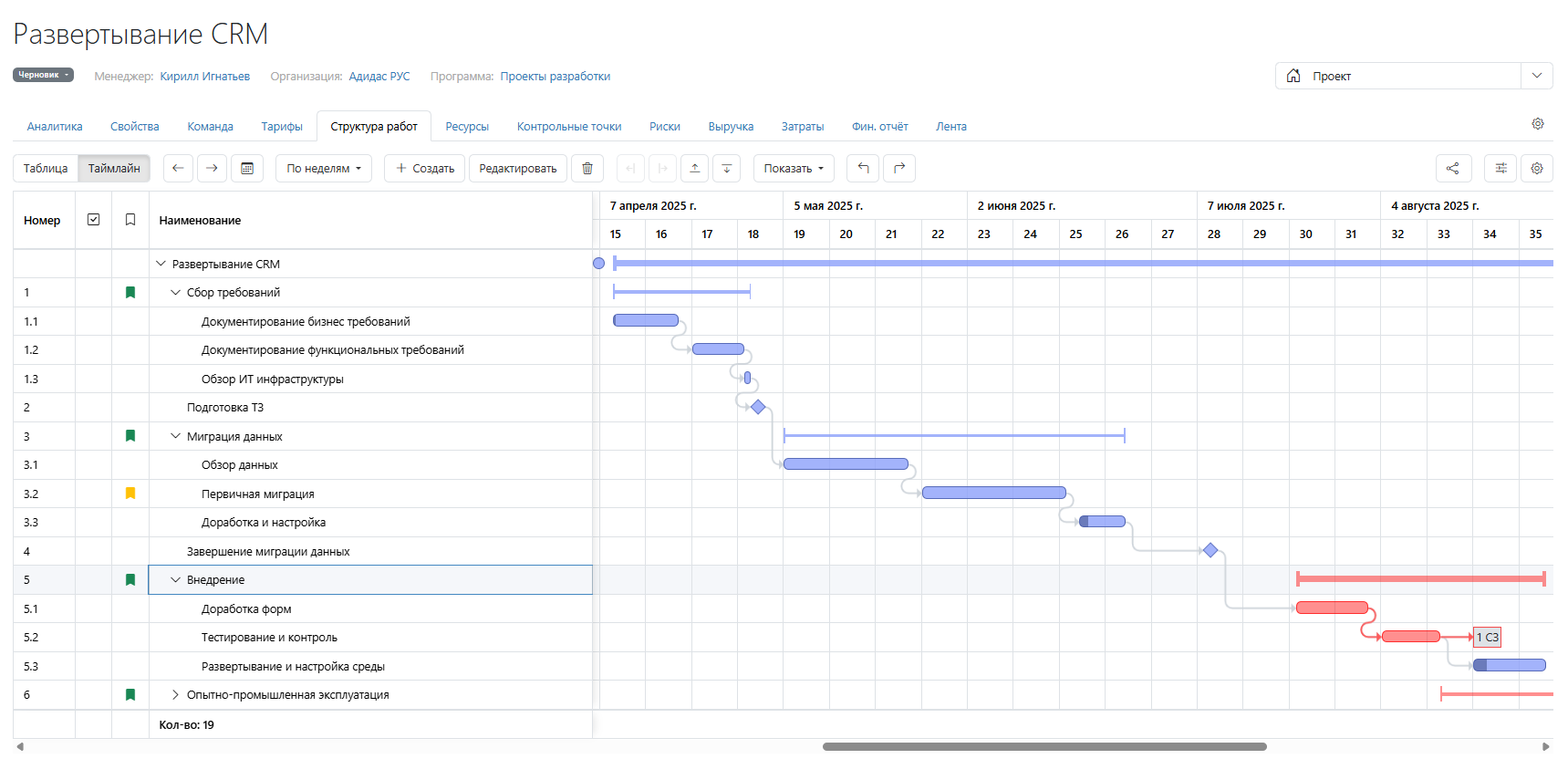Move task up with upload arrow icon
Screen dimensions: 1568x759
pyautogui.click(x=695, y=169)
